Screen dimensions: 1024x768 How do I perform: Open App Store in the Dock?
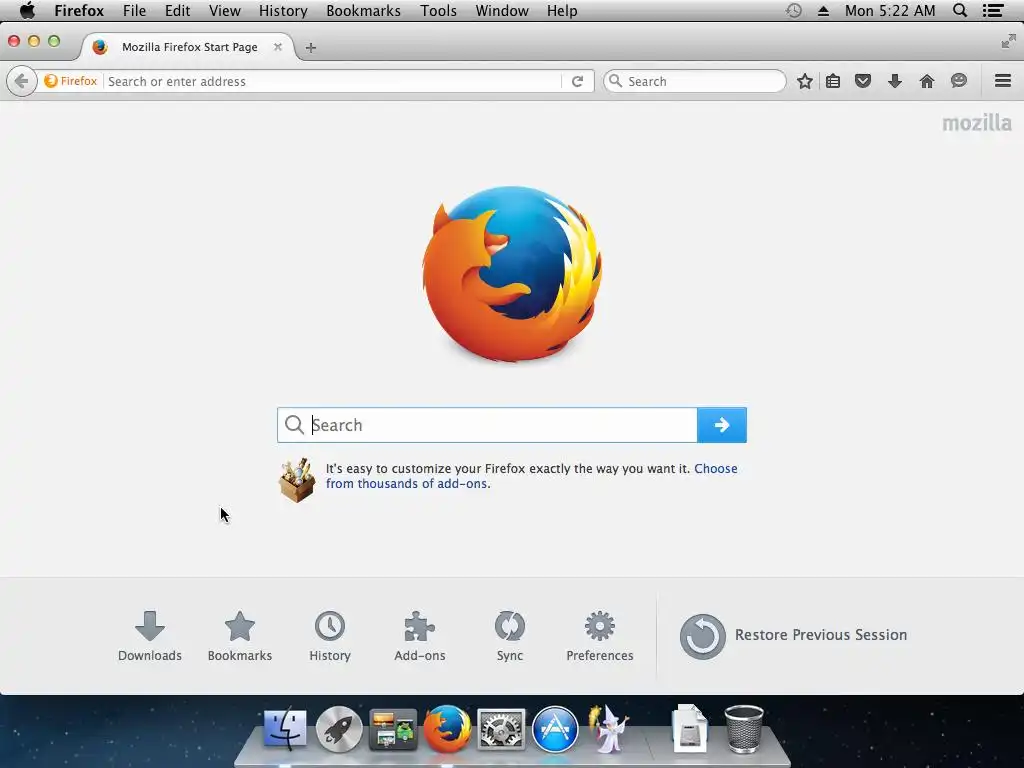click(555, 728)
